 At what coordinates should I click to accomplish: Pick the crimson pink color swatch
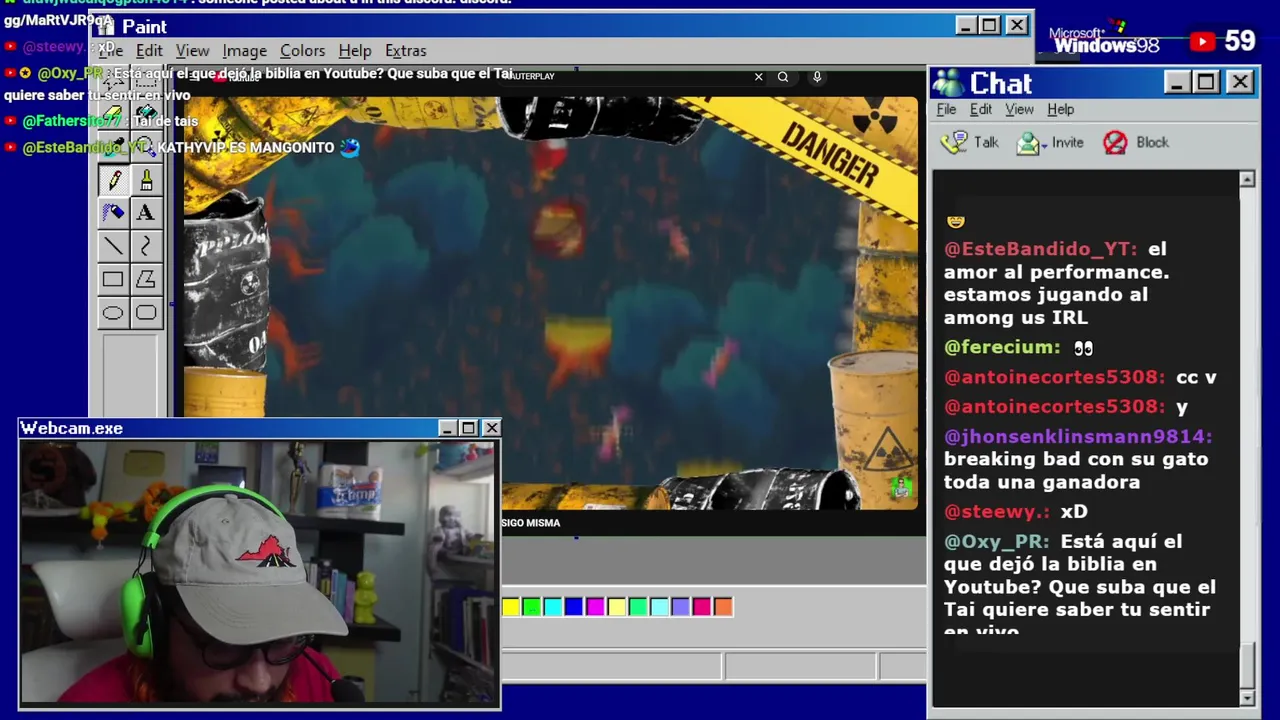click(701, 606)
